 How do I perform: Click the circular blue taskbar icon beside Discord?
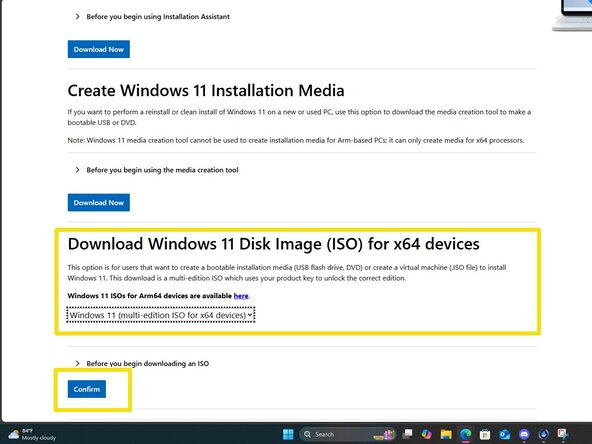(543, 434)
